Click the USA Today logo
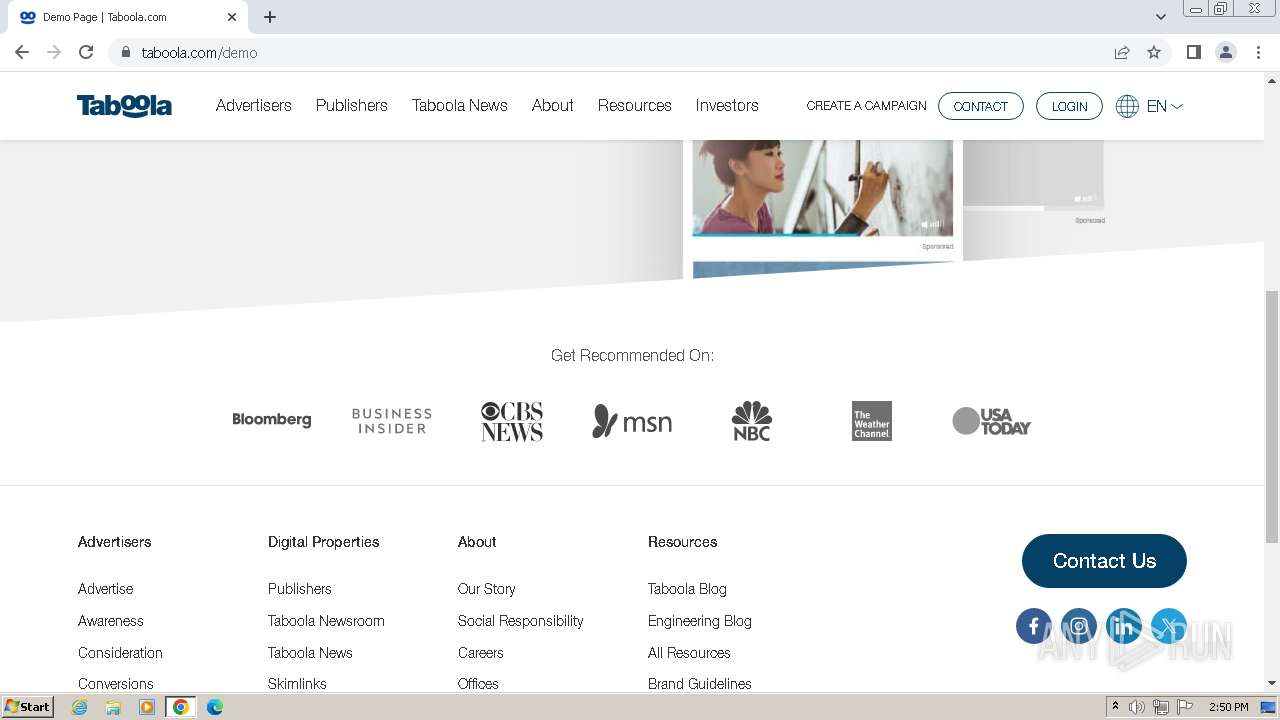The image size is (1280, 720). (x=991, y=421)
